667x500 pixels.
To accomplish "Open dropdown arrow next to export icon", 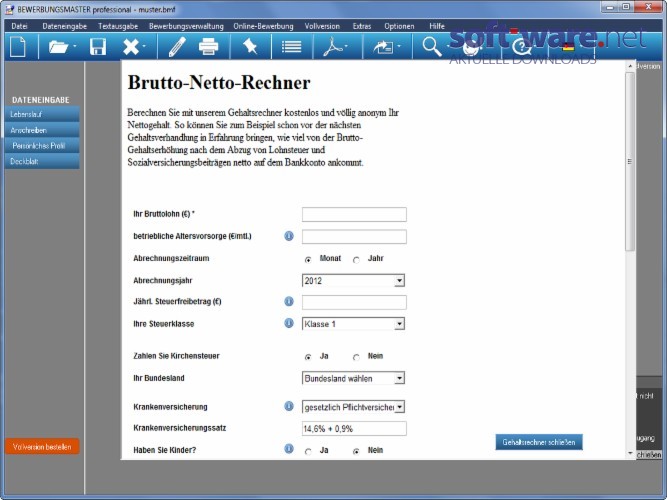I will (399, 46).
